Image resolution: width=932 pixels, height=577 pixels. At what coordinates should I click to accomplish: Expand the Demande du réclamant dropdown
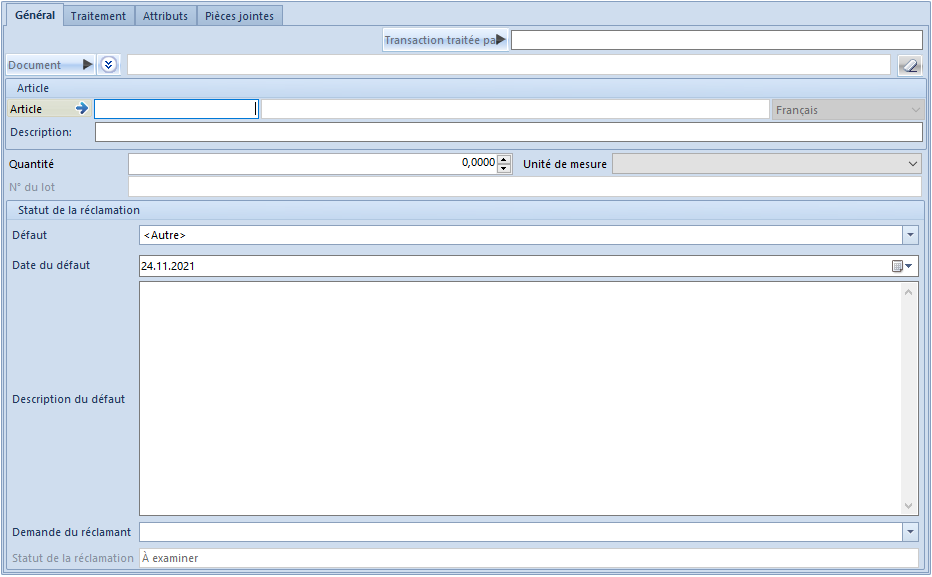910,532
